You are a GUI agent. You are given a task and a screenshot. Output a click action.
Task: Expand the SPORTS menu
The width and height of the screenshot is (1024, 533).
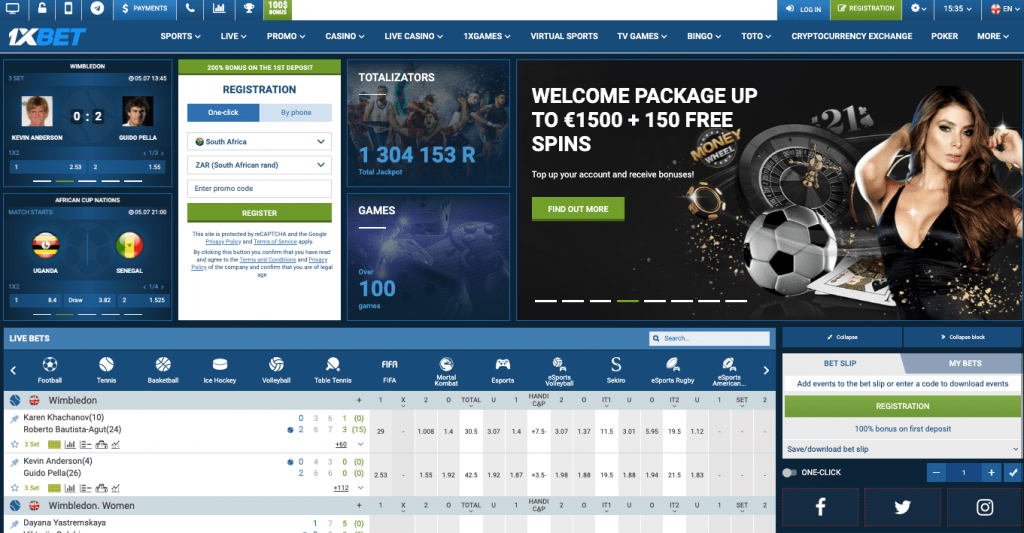click(x=180, y=37)
